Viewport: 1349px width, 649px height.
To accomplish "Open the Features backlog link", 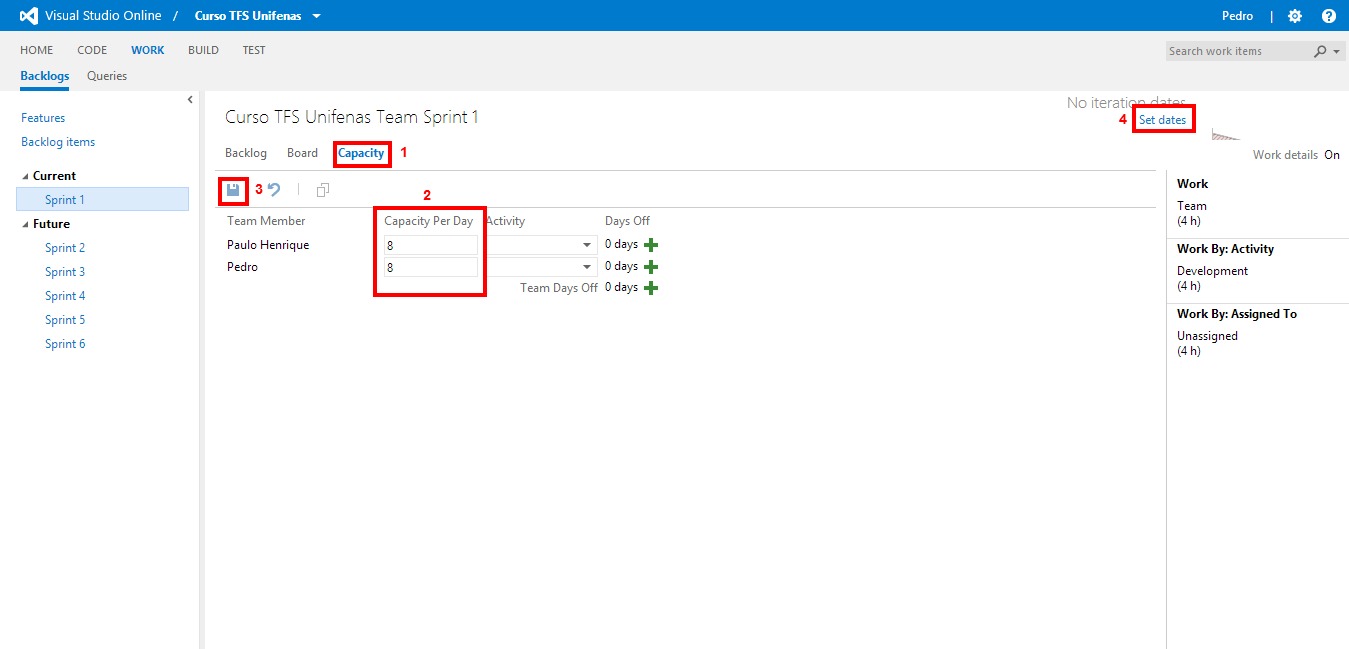I will [x=43, y=118].
